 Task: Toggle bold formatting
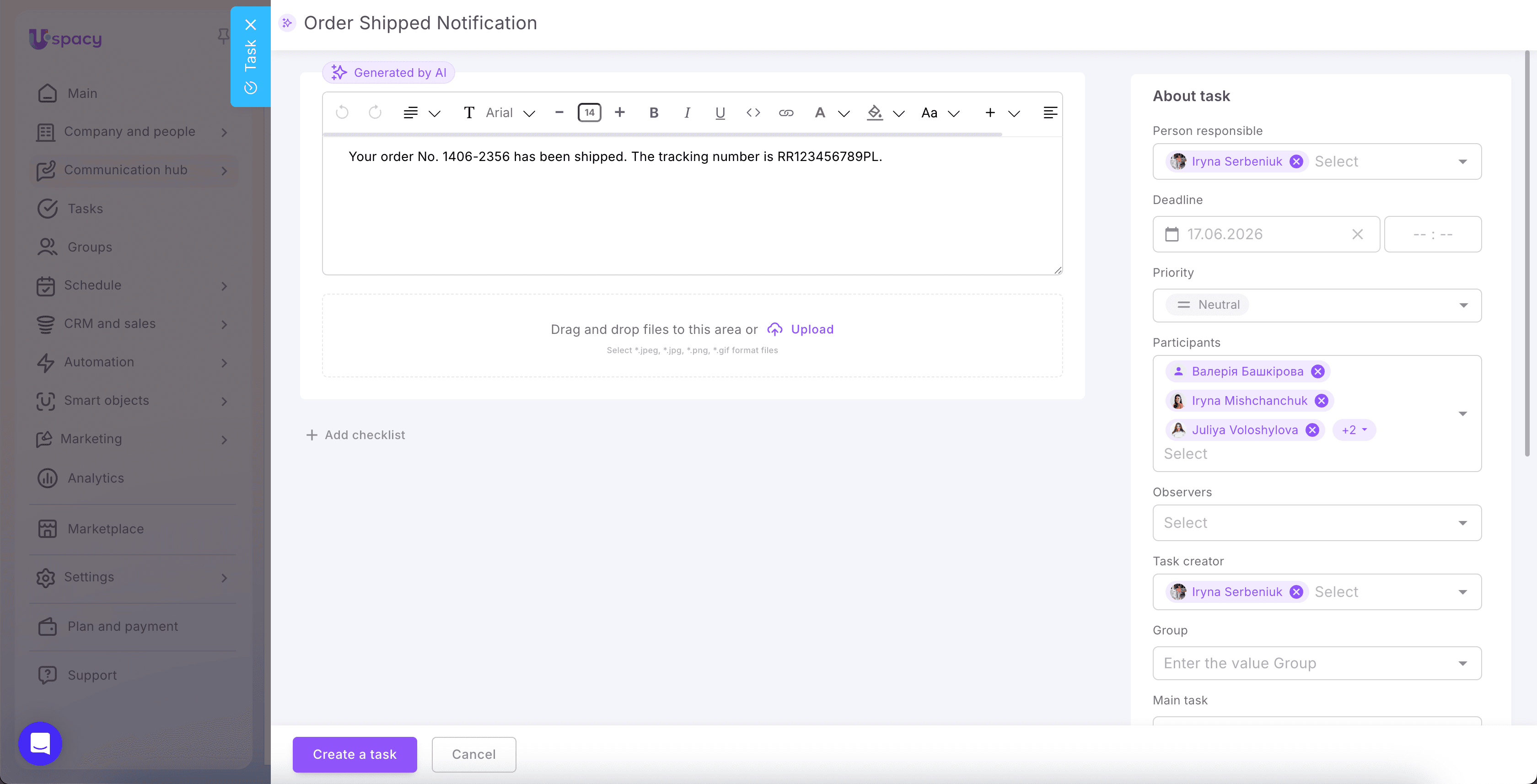click(x=654, y=113)
